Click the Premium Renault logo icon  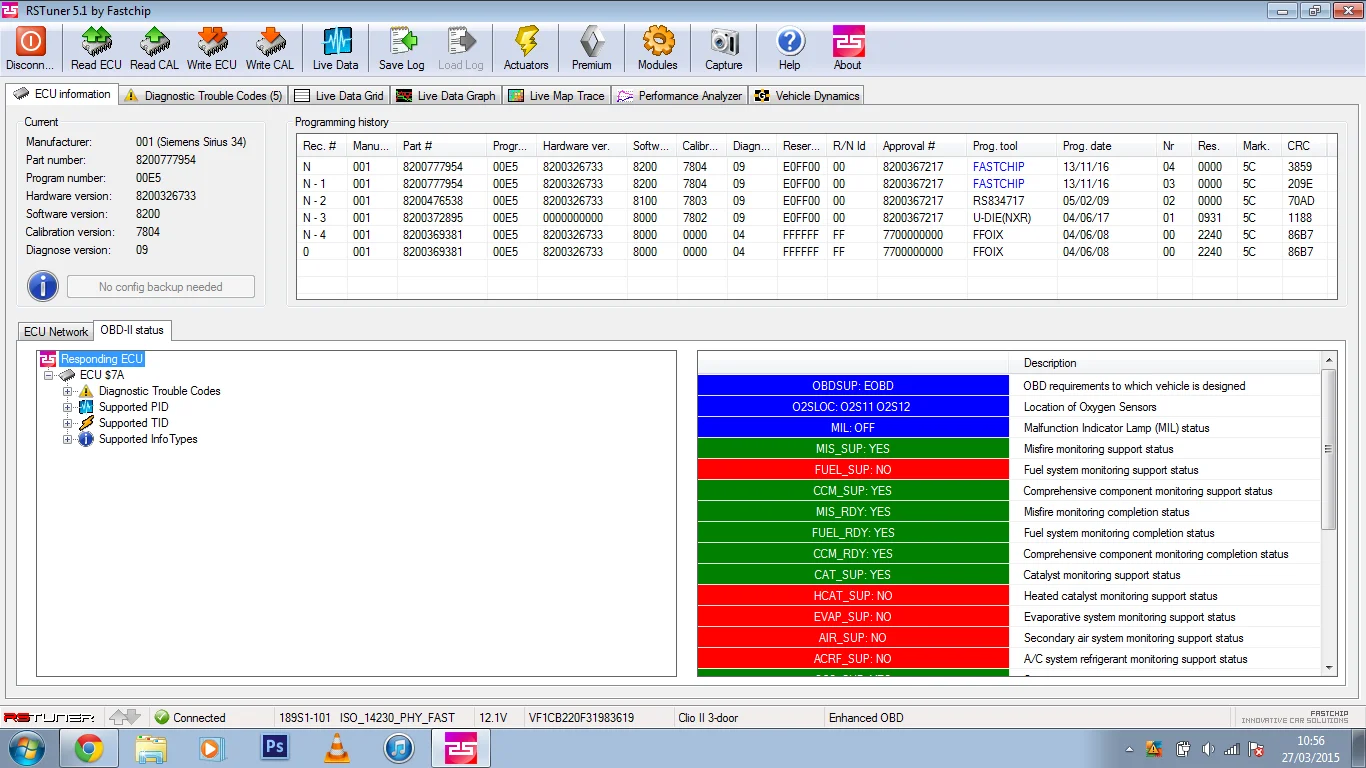[x=592, y=41]
